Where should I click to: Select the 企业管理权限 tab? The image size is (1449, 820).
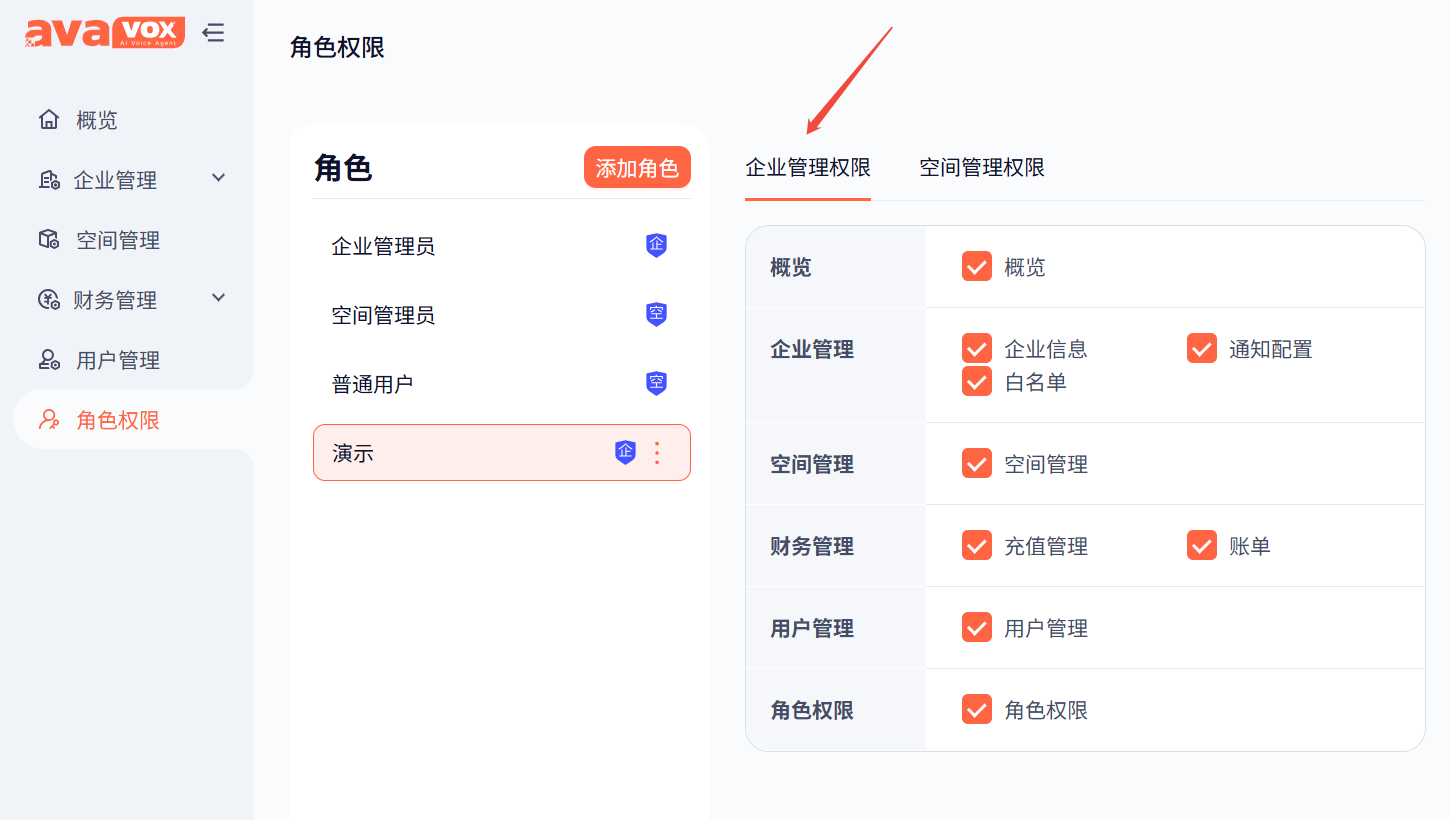click(808, 168)
